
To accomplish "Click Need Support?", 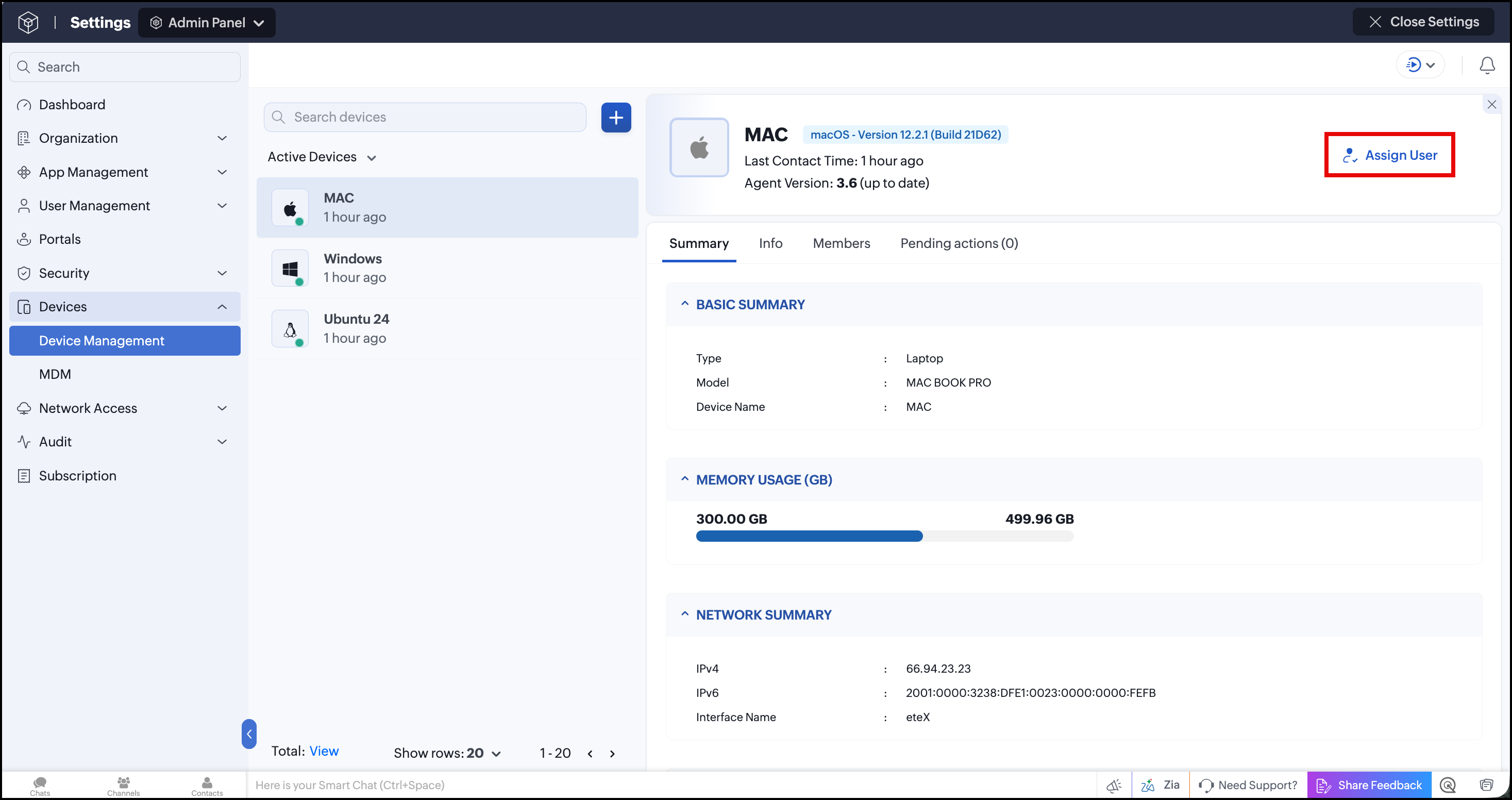I will (x=1249, y=786).
